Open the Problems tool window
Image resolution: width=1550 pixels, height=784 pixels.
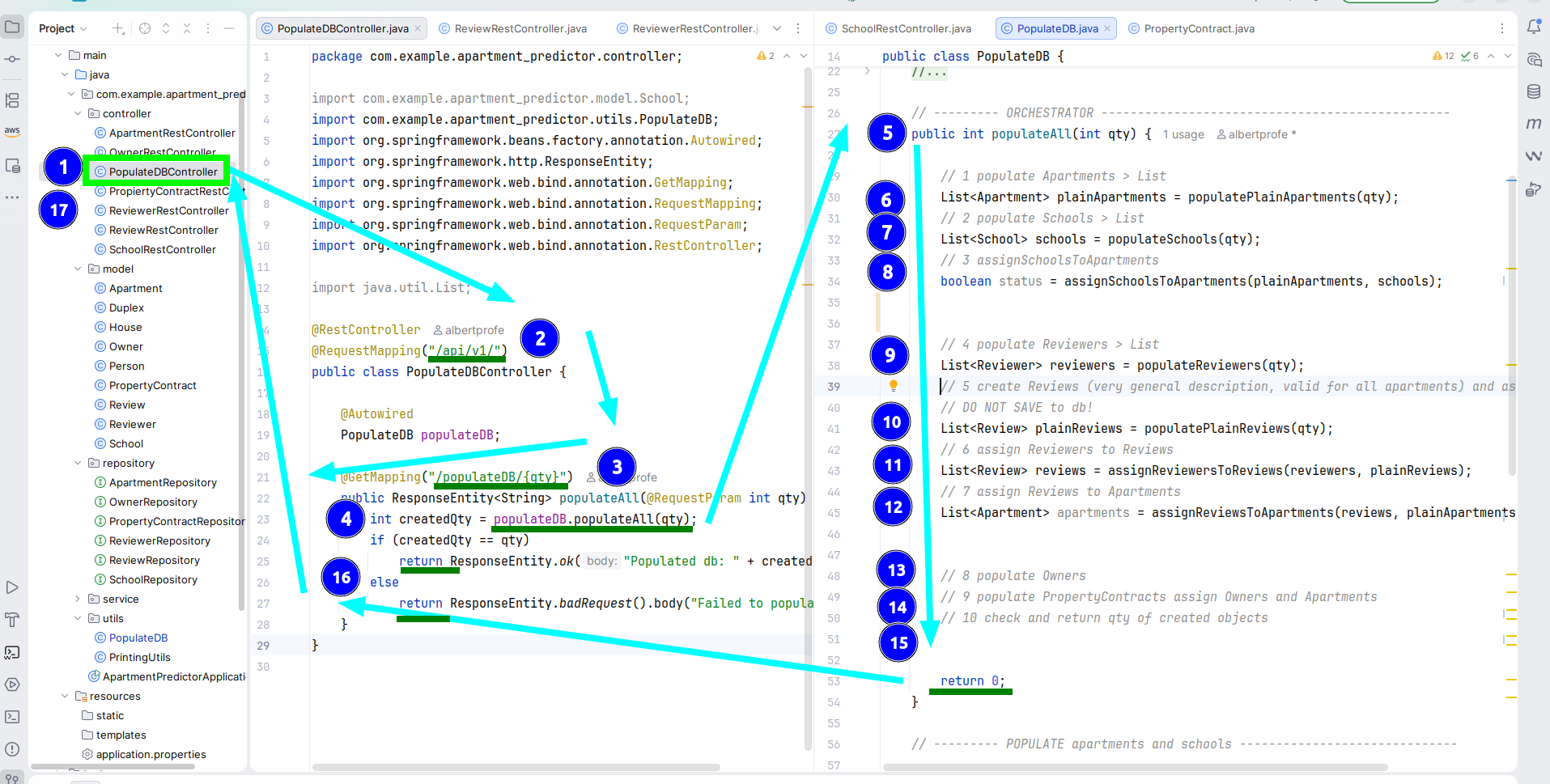12,749
